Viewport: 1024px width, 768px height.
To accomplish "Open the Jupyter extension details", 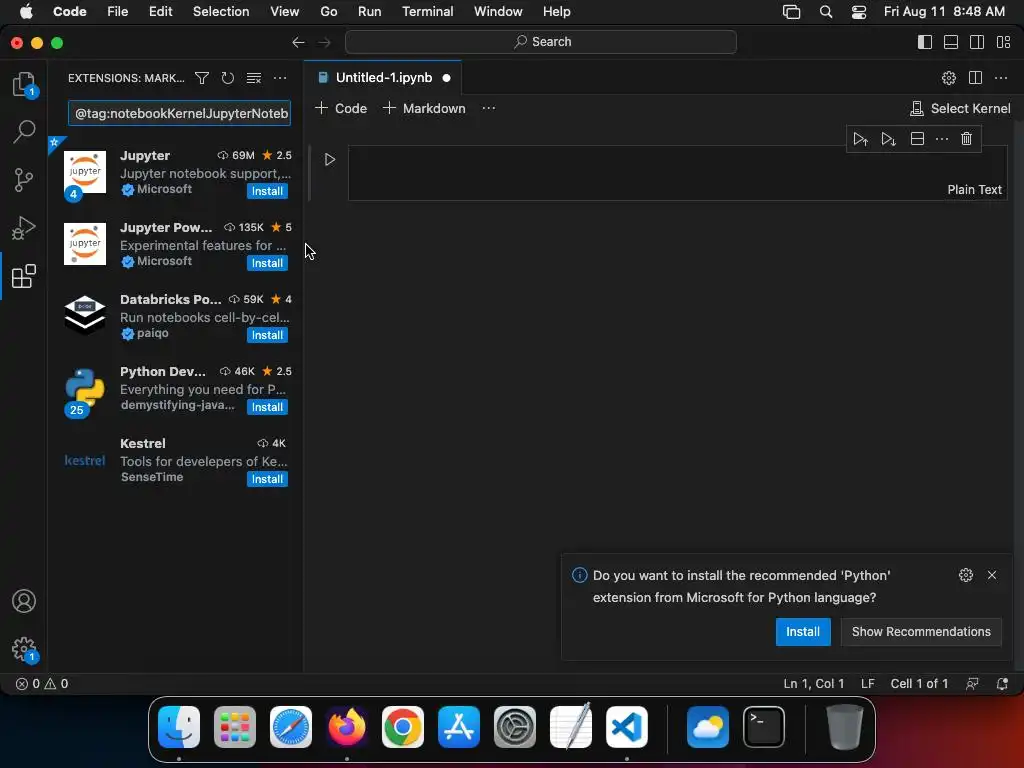I will pyautogui.click(x=175, y=172).
